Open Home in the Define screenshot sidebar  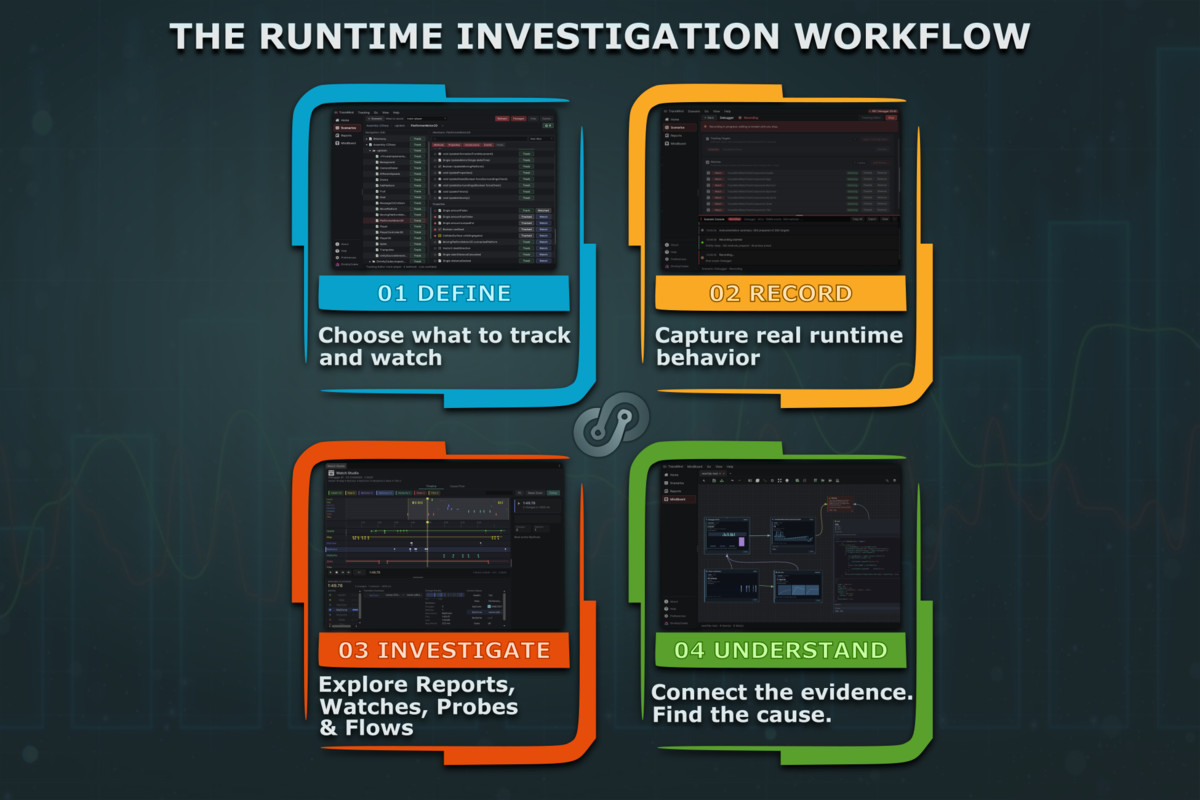coord(344,120)
